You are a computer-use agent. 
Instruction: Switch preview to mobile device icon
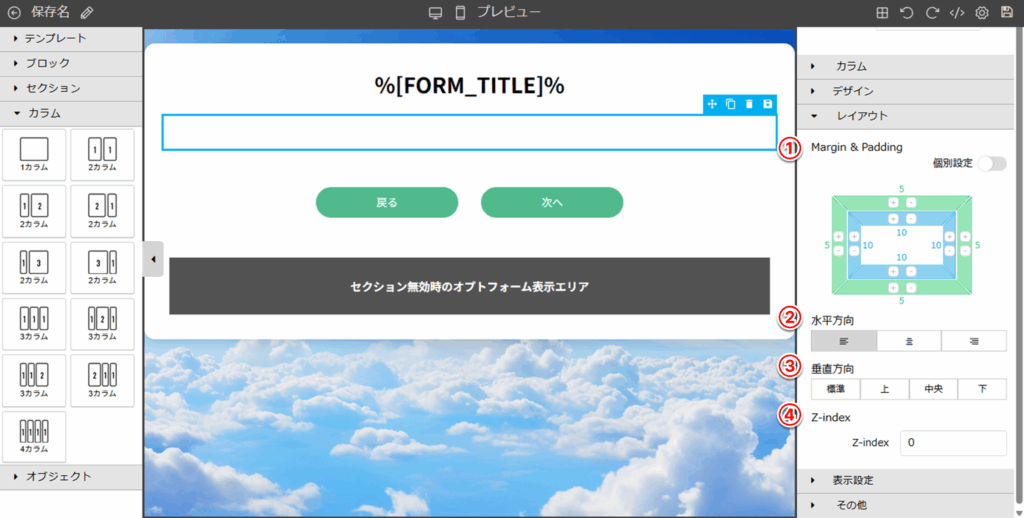(461, 13)
